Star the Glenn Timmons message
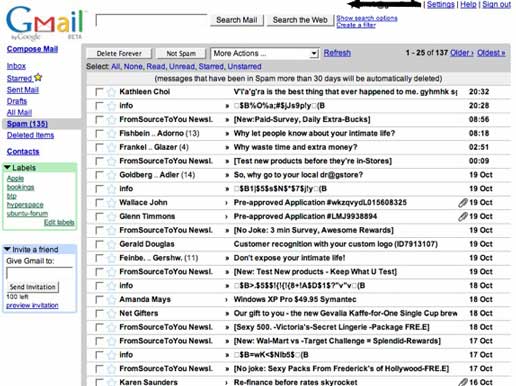Viewport: 516px width, 386px height. (111, 217)
